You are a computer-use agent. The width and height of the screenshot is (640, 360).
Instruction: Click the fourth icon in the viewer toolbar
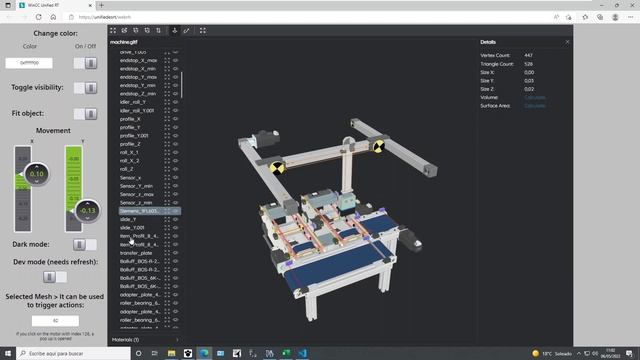[147, 31]
